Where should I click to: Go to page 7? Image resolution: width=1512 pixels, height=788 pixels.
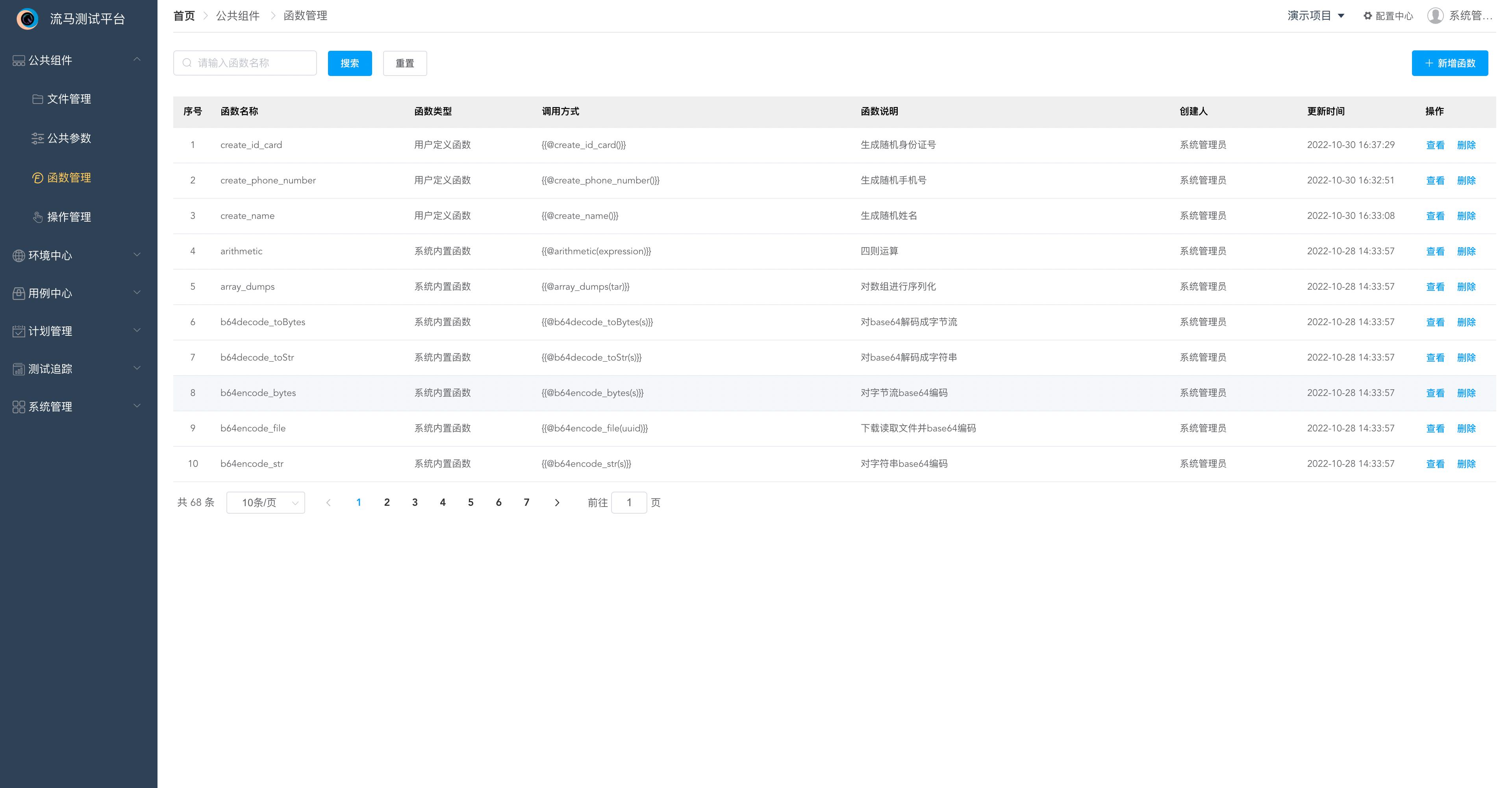526,503
